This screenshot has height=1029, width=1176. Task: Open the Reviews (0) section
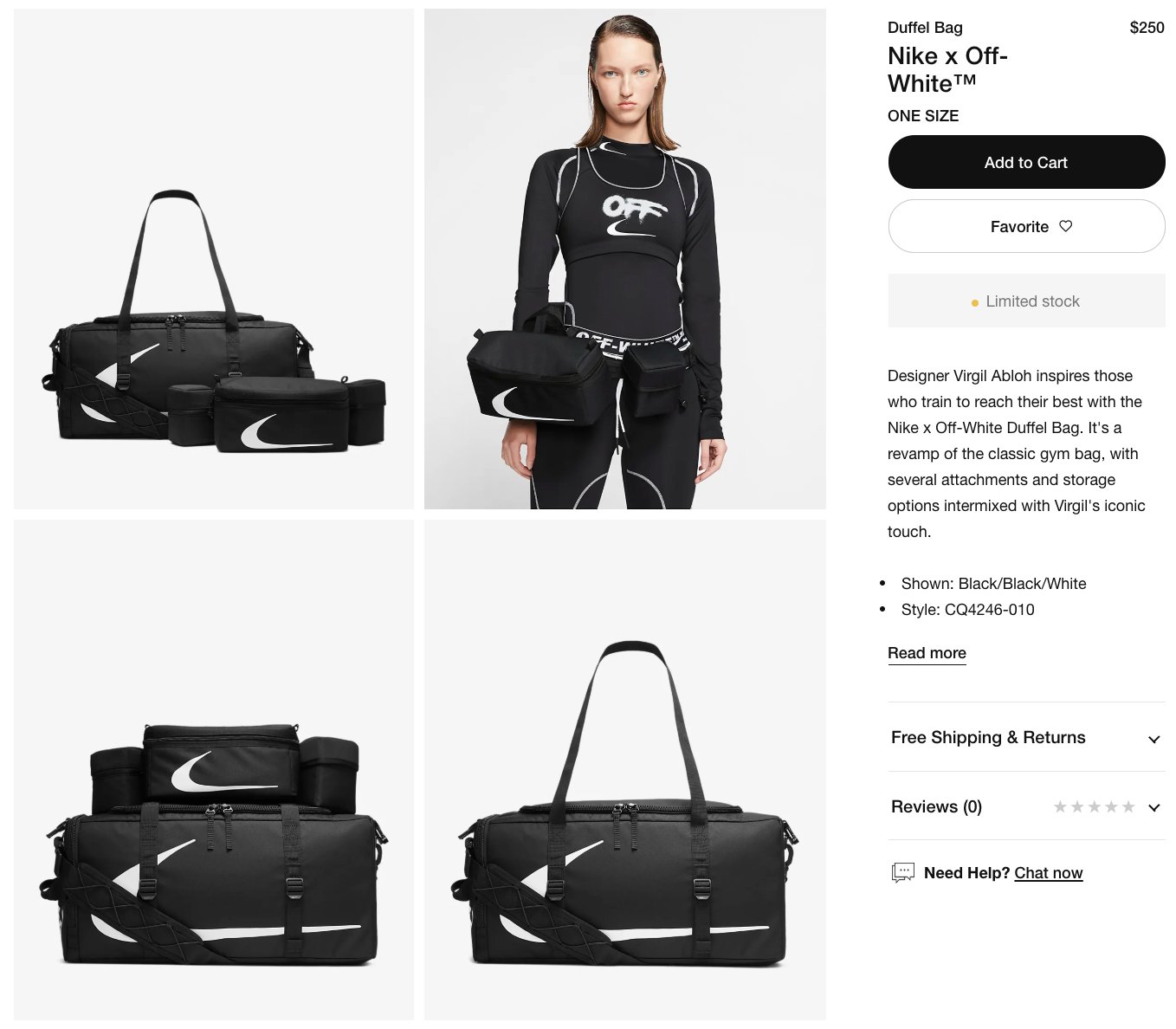(x=1026, y=806)
